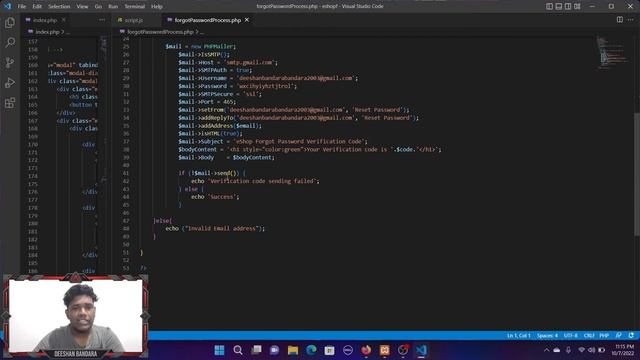Screen dimensions: 640x360
Task: Open Wi-Fi, sound and battery quick settings
Action: (591, 350)
